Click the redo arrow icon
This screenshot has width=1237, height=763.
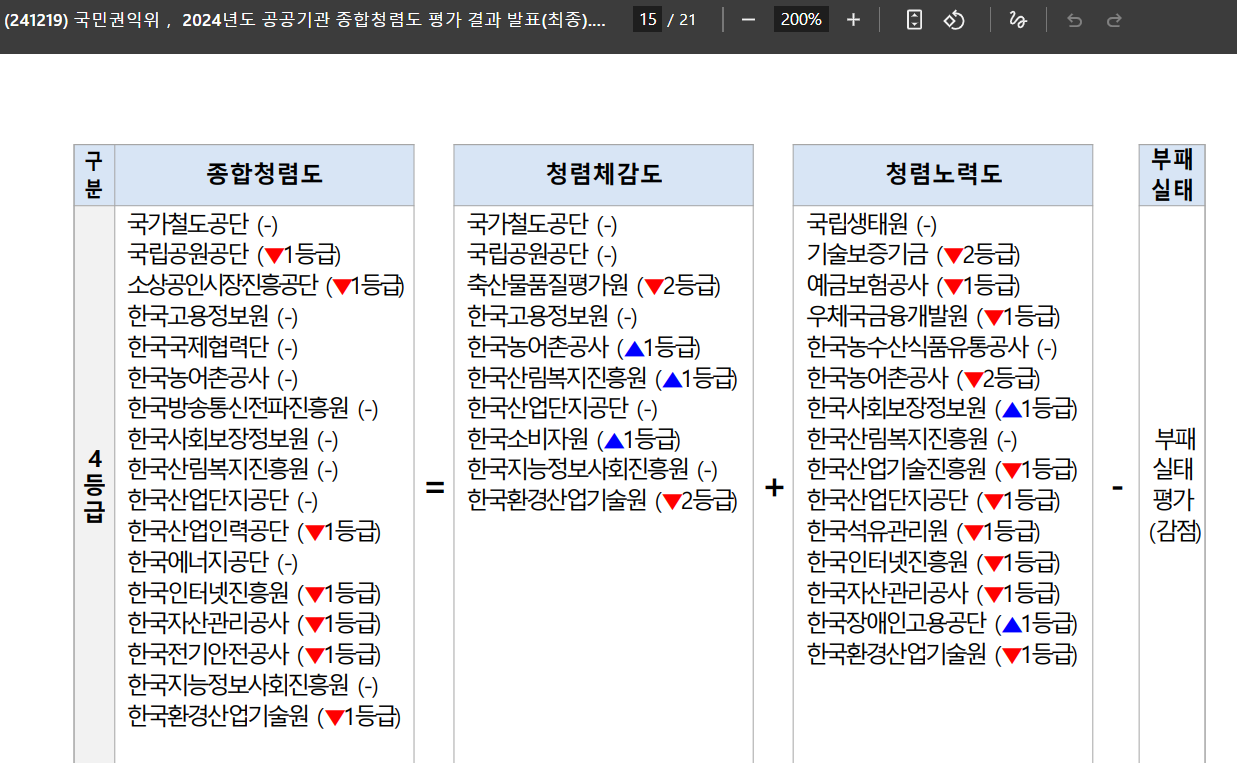[1114, 20]
